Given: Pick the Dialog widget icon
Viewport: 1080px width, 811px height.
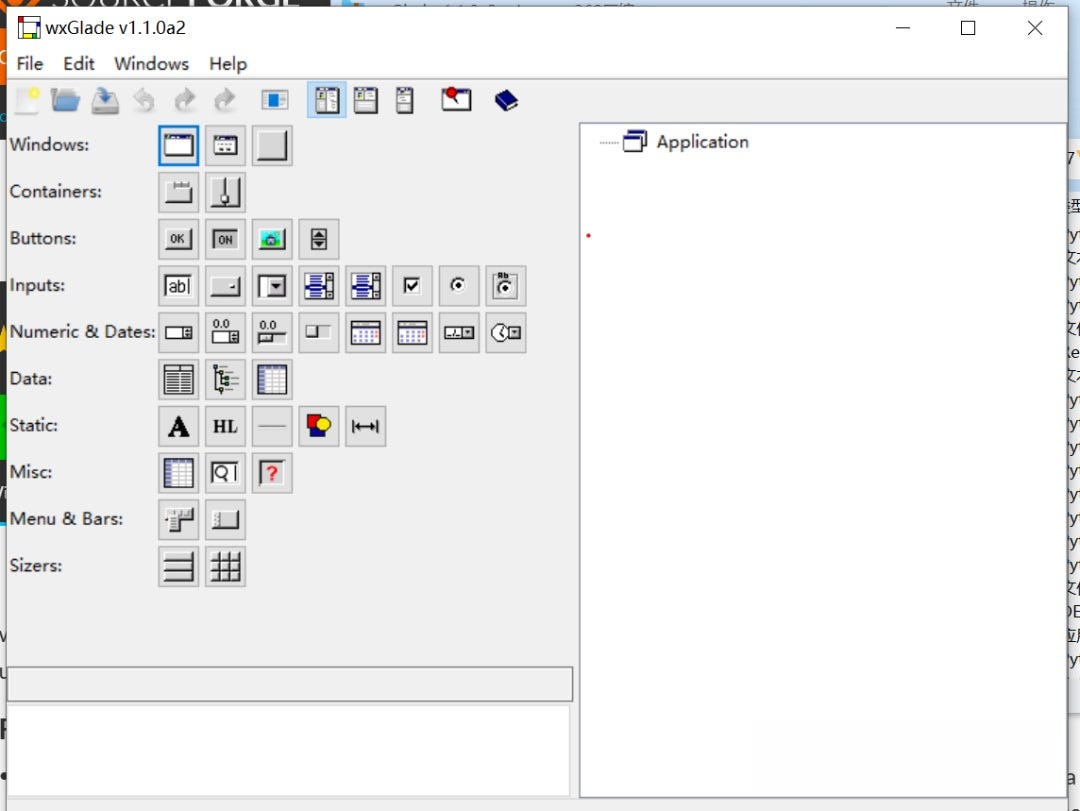Looking at the screenshot, I should tap(225, 145).
